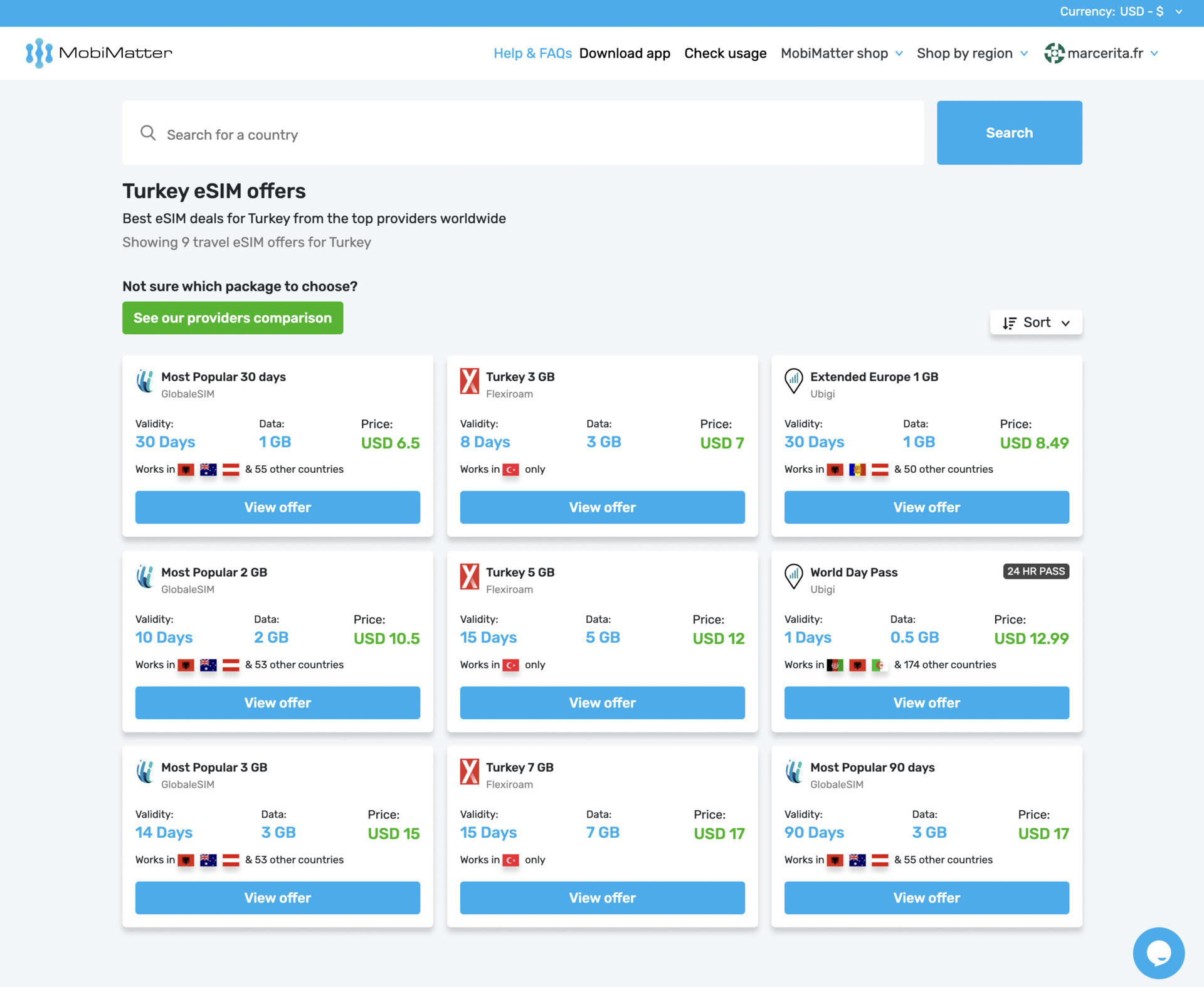The image size is (1204, 987).
Task: Click the MobiMatter logo
Action: [99, 53]
